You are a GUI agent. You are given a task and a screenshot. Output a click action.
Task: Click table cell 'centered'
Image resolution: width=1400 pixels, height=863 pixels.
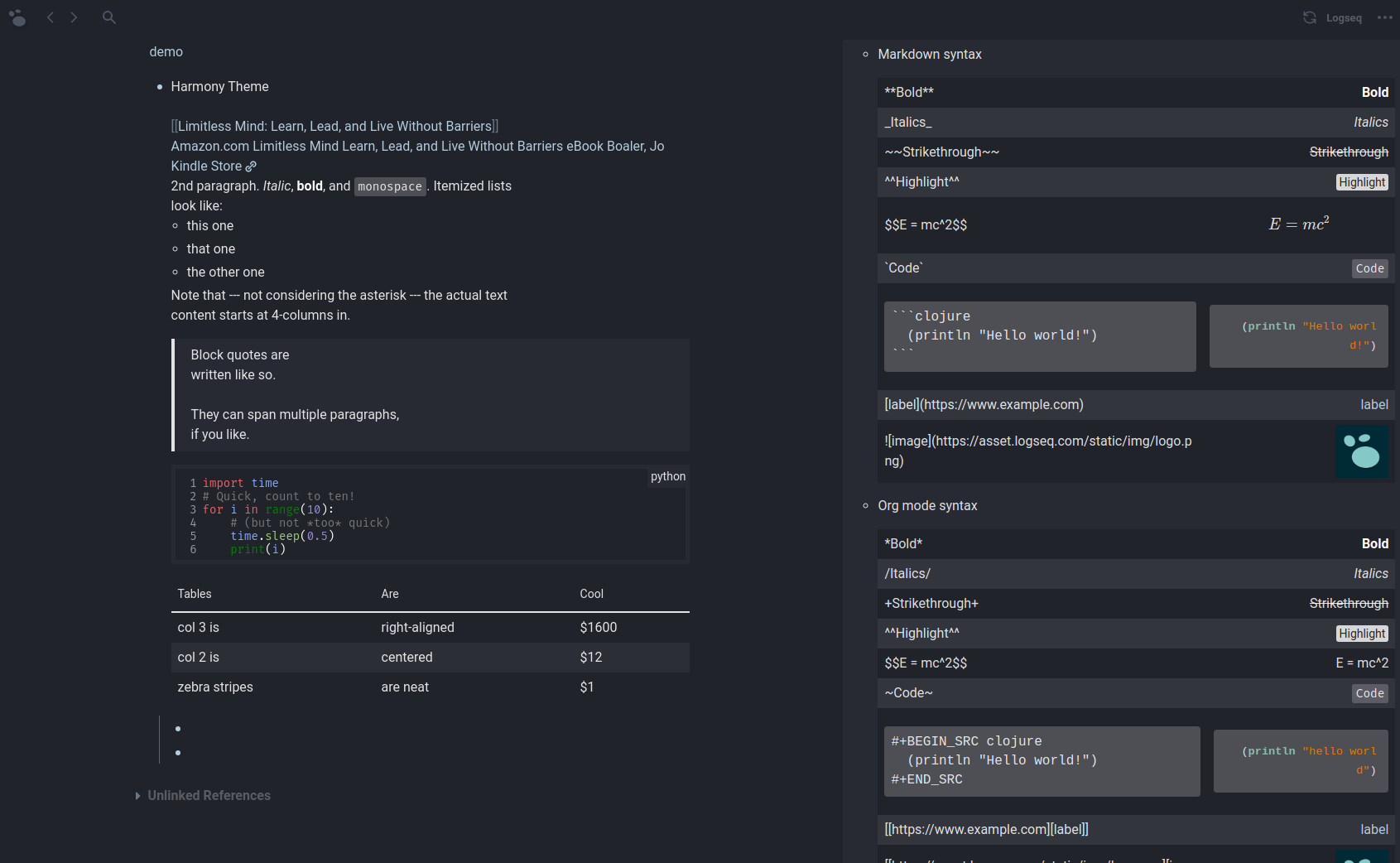[x=407, y=658]
